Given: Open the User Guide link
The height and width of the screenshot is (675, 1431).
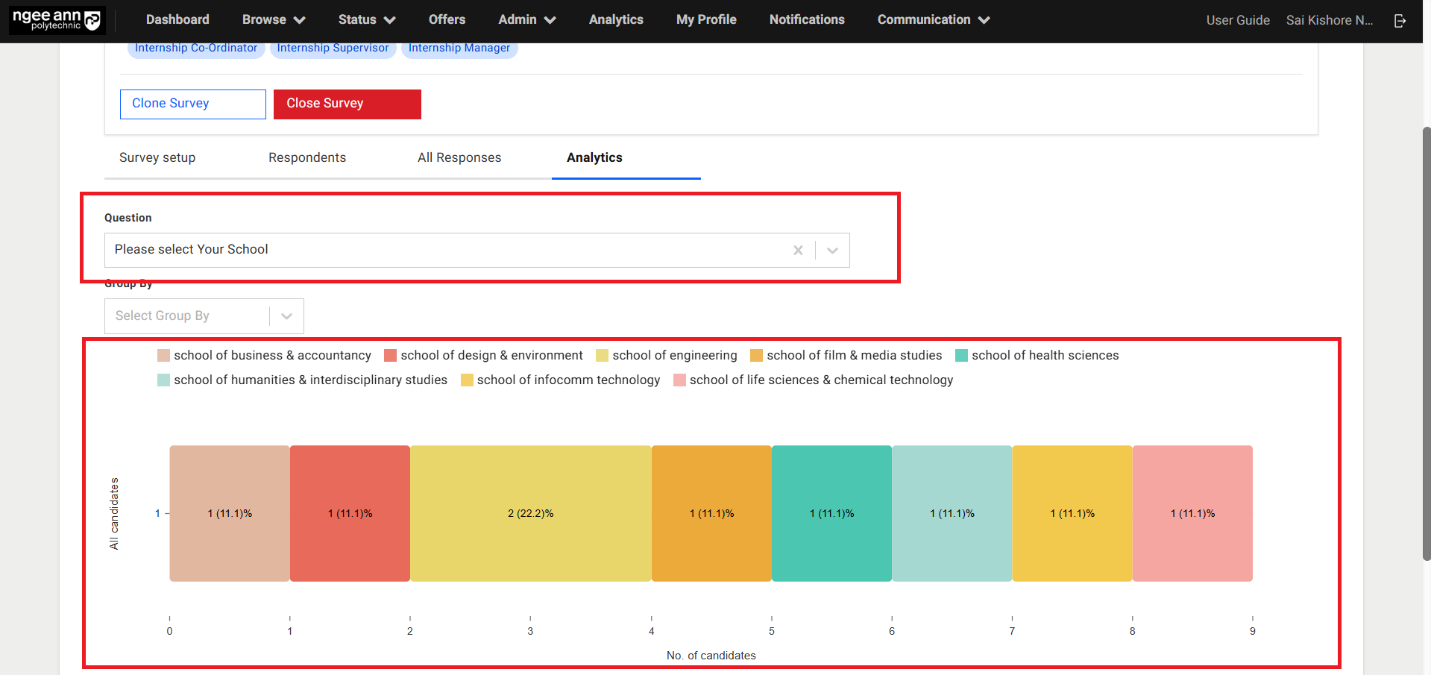Looking at the screenshot, I should tap(1238, 20).
